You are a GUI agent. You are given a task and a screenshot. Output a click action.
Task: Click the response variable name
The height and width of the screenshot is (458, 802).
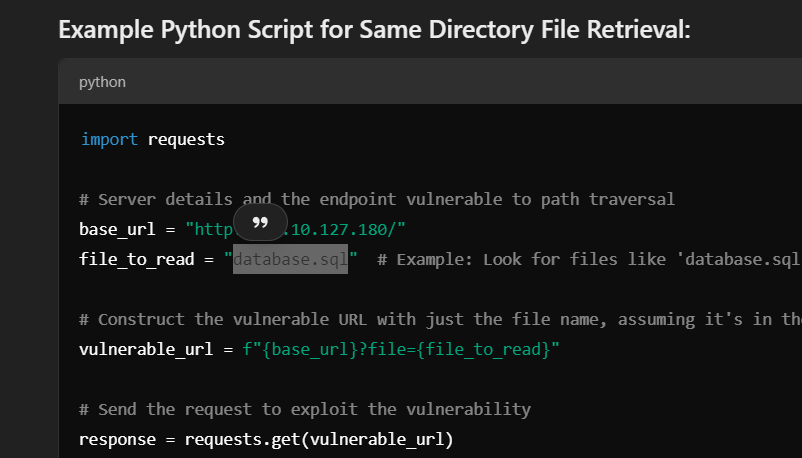point(117,440)
